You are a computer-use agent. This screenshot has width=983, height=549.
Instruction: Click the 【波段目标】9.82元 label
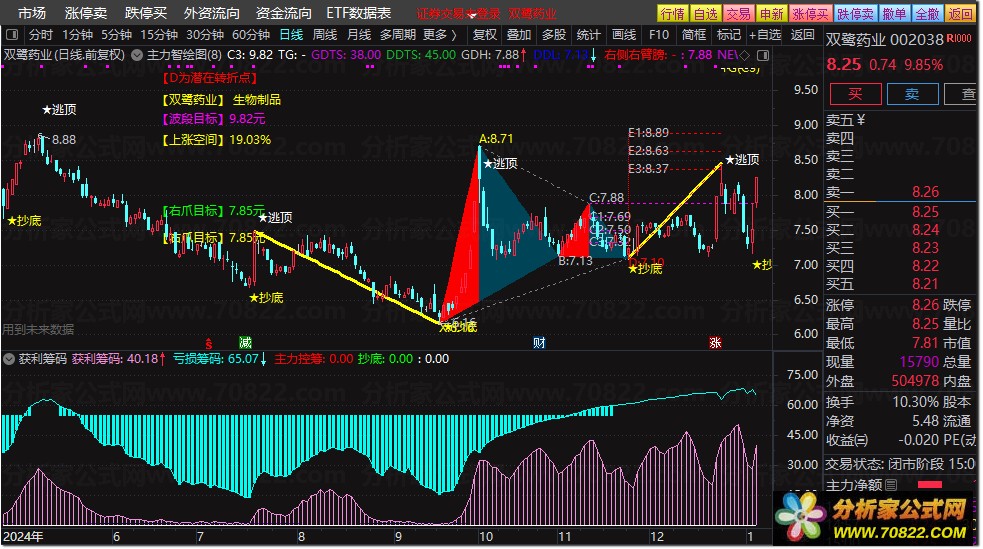(x=214, y=119)
